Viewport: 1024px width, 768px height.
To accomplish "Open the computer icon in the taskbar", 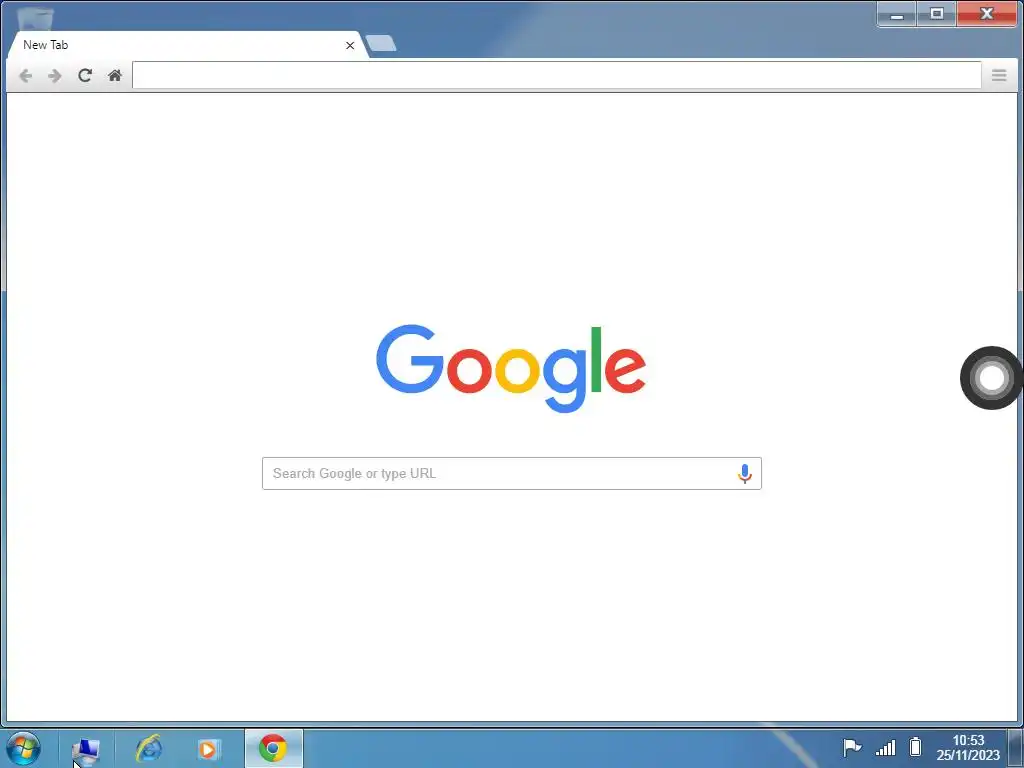I will [86, 750].
